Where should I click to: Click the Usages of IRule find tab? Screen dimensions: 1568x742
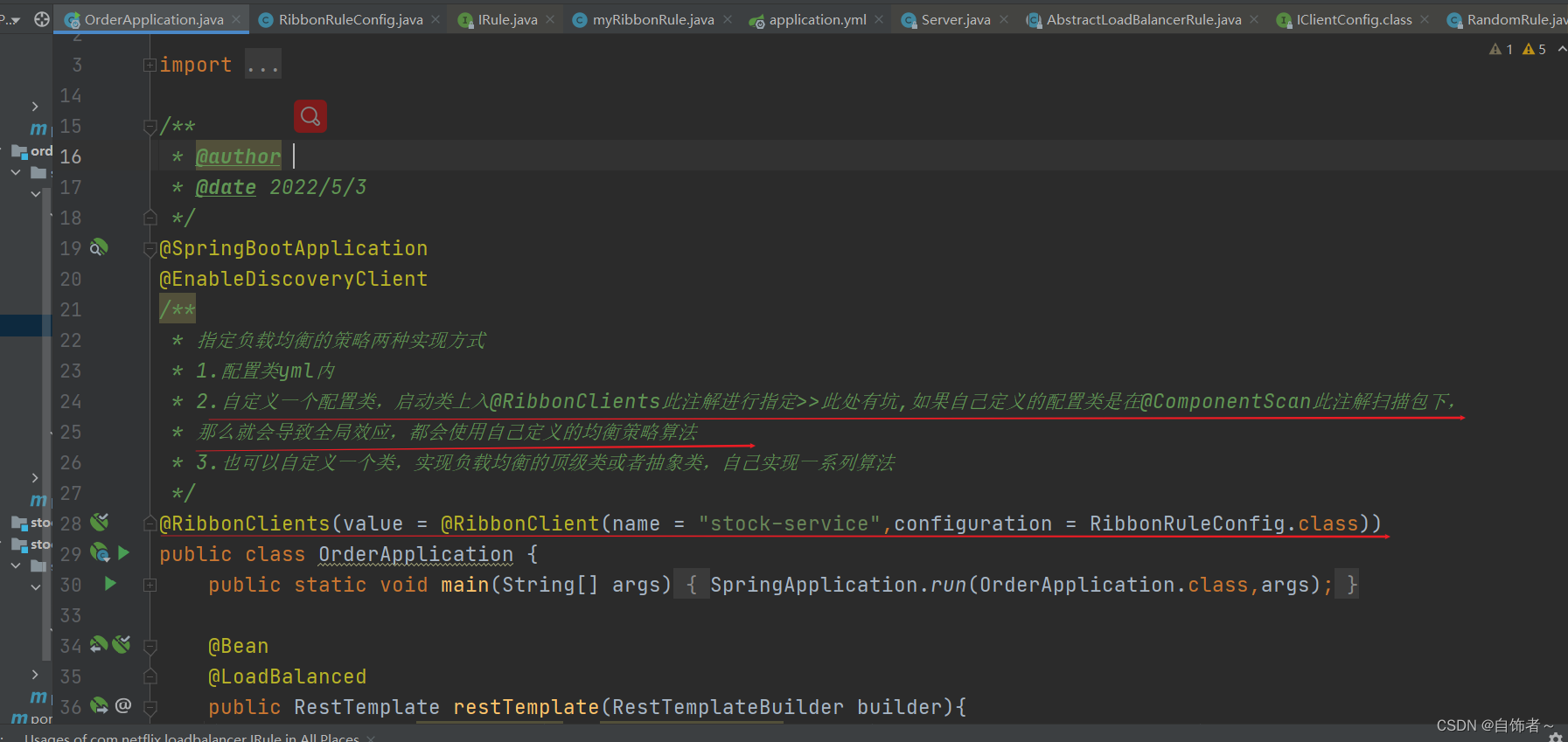pyautogui.click(x=192, y=738)
